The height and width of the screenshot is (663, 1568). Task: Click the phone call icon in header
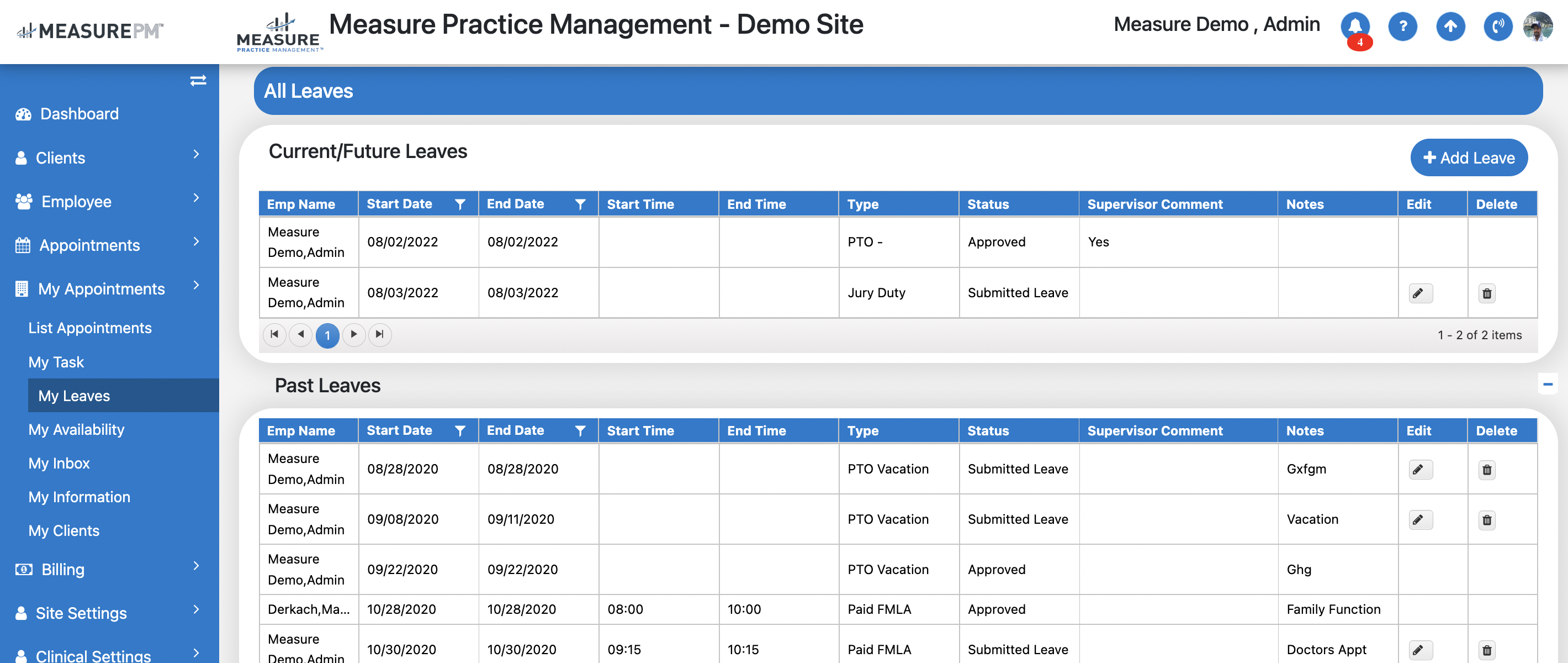1497,26
